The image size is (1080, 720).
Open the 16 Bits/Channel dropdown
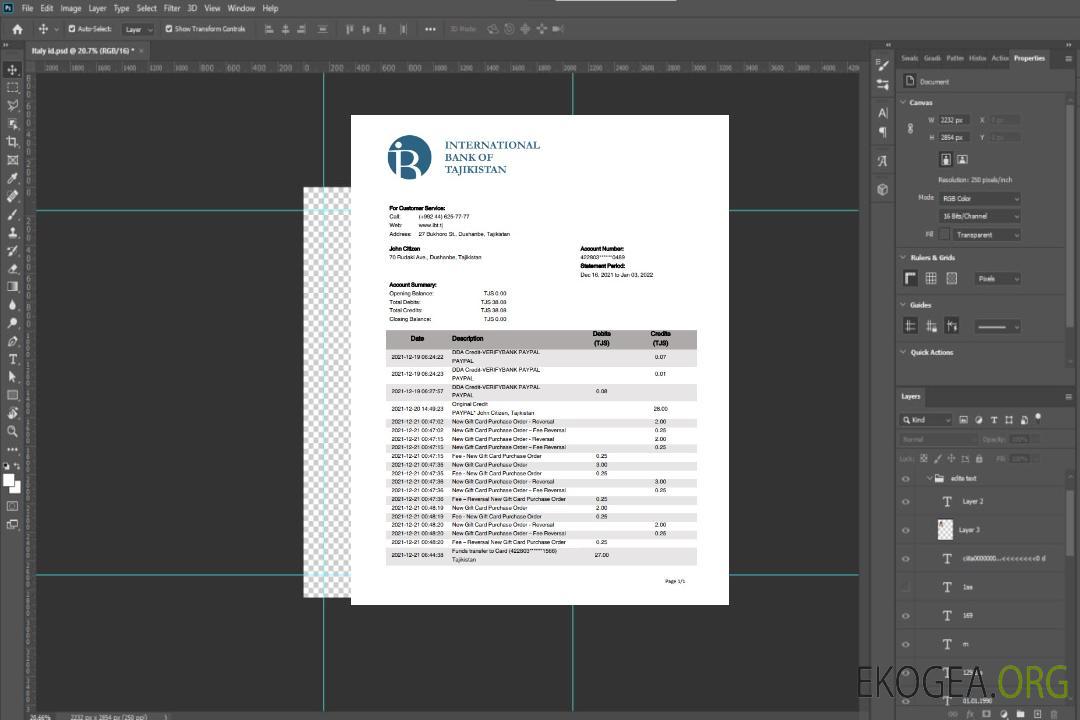(x=980, y=216)
